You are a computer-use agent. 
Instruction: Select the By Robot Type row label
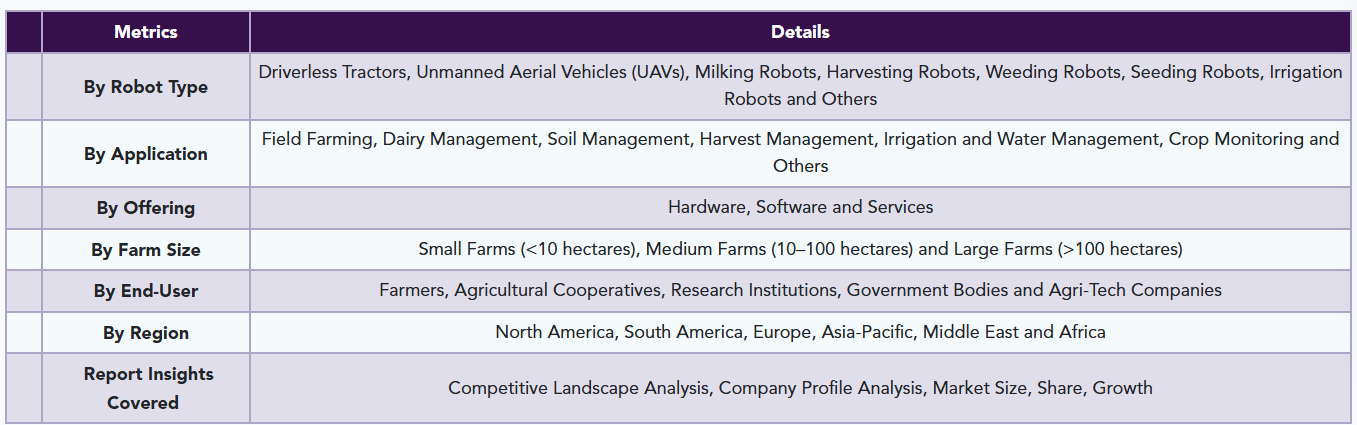click(x=146, y=87)
